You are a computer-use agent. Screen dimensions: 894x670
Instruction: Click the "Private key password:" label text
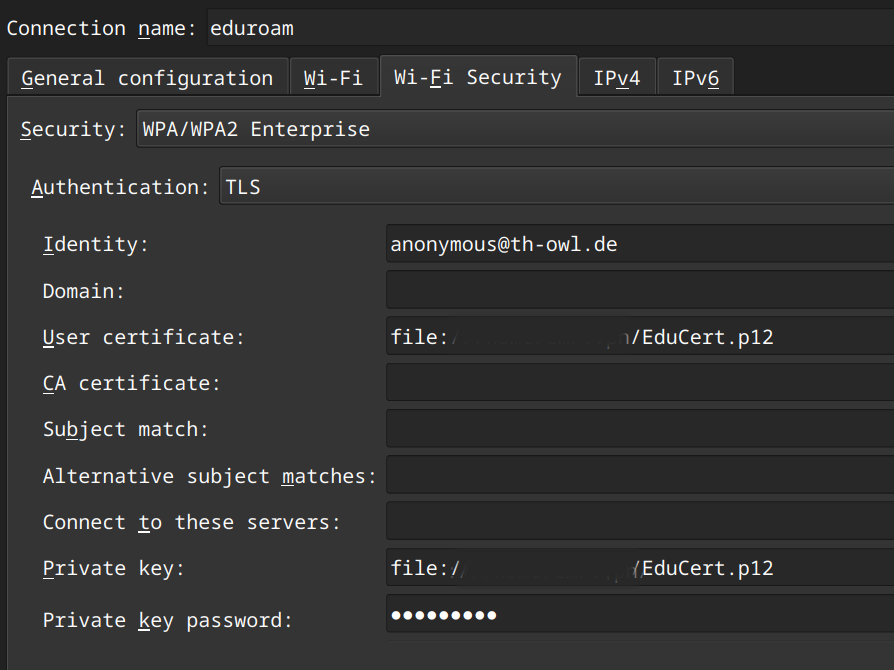click(x=167, y=621)
